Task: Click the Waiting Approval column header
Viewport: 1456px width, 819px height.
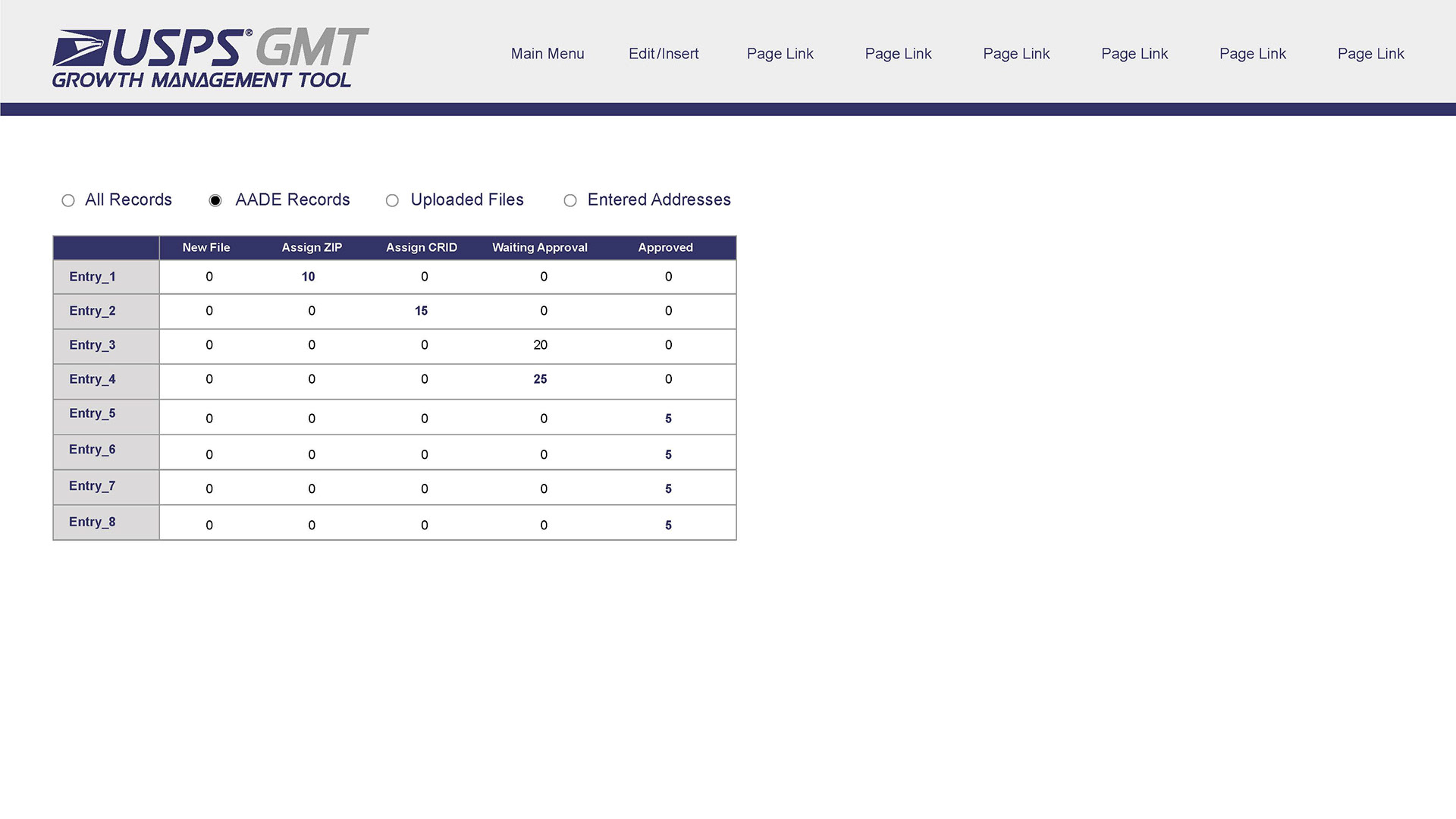Action: point(540,247)
